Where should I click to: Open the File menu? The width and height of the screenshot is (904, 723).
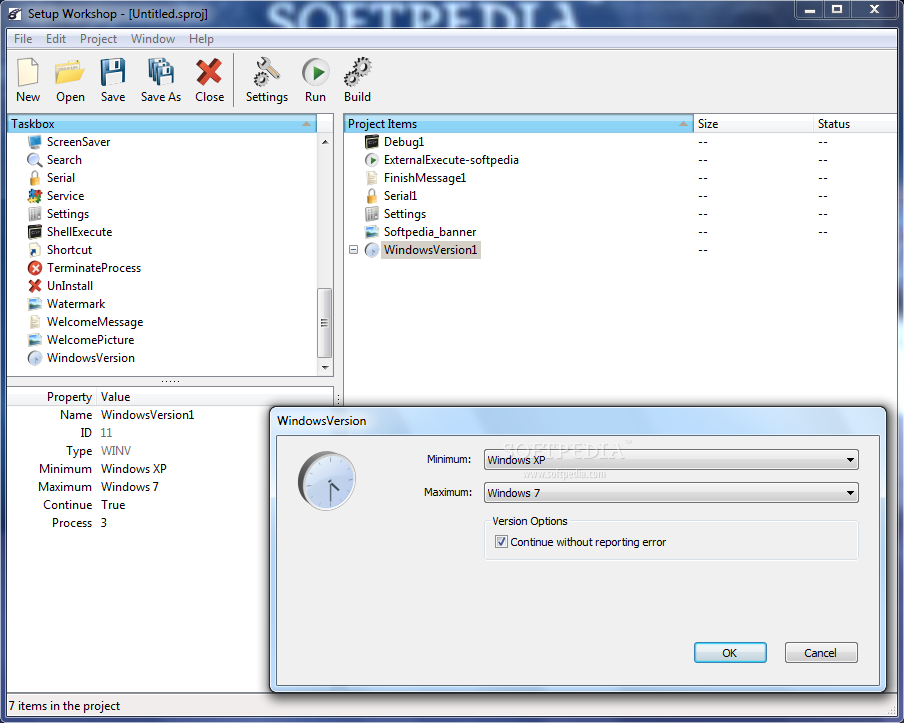point(23,39)
